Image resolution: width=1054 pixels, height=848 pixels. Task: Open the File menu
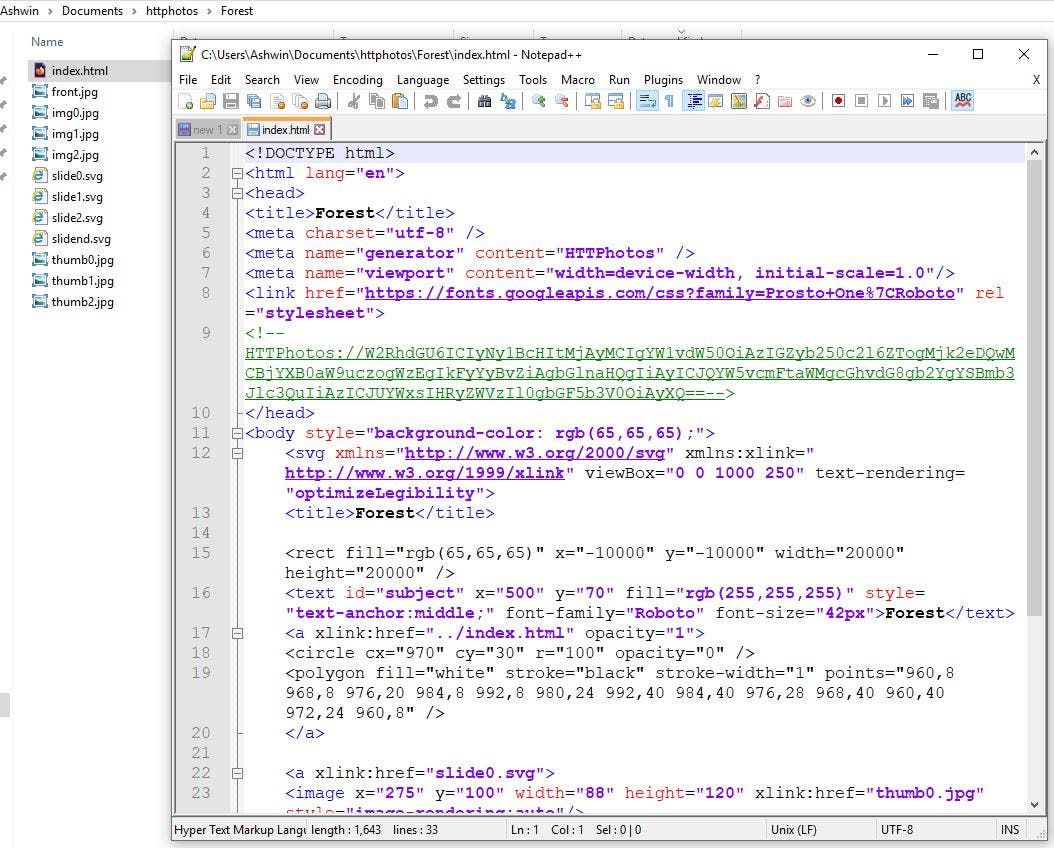188,80
